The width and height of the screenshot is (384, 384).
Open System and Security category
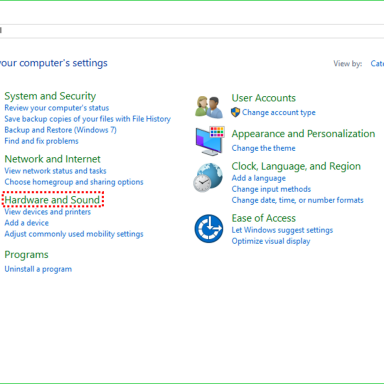(50, 96)
